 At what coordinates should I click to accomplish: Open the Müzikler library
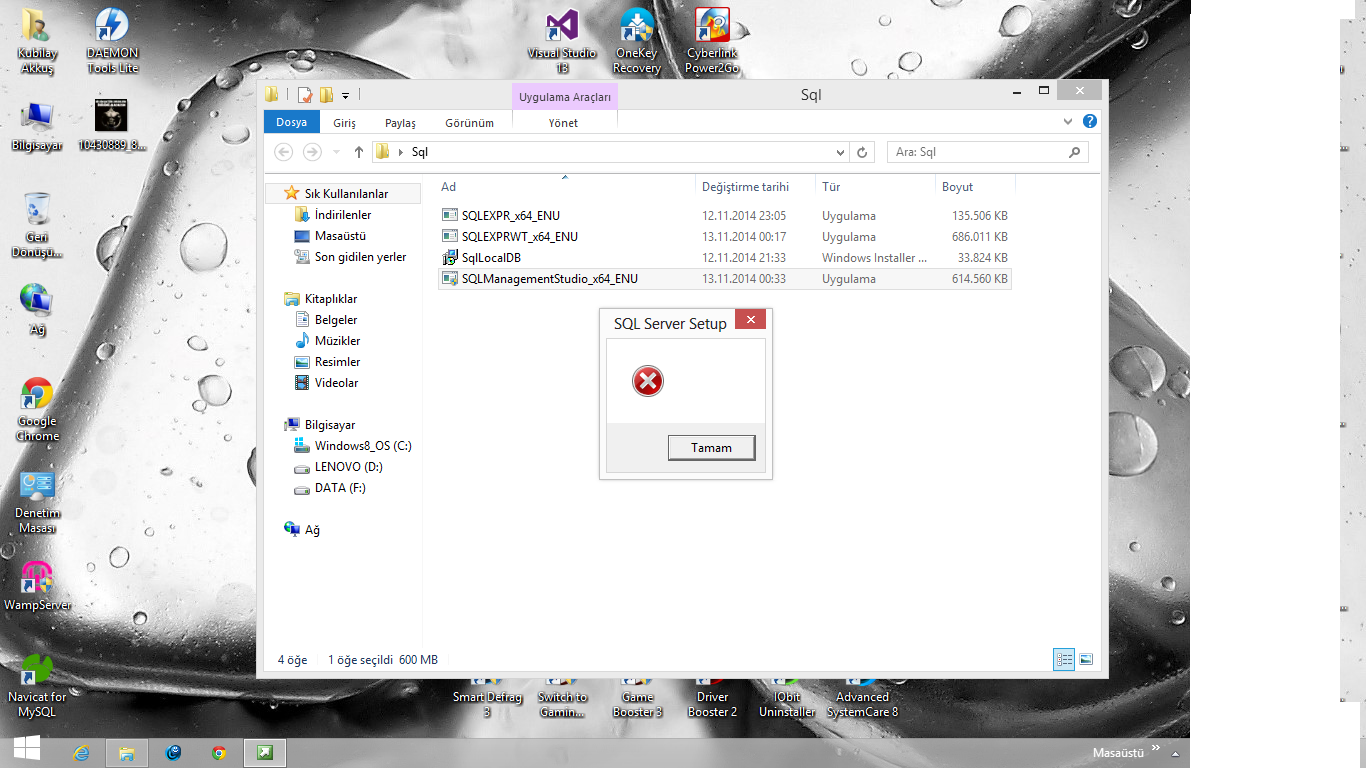[327, 341]
